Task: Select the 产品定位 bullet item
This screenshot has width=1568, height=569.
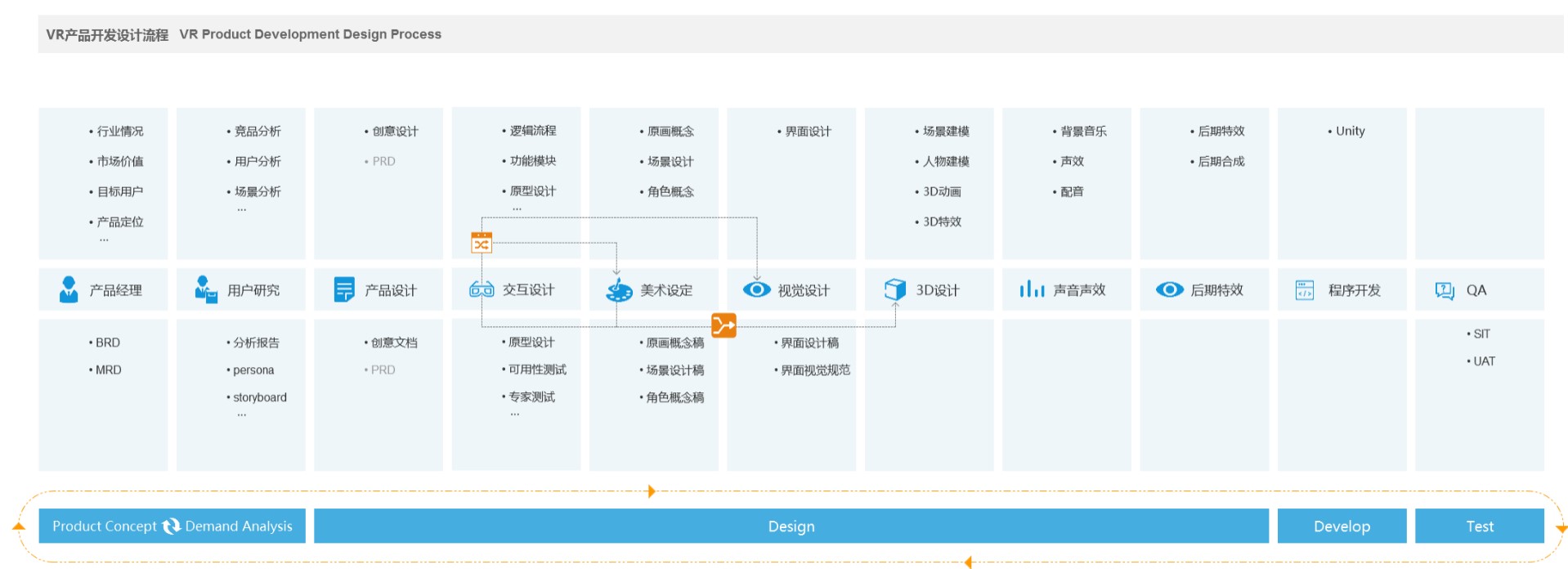Action: (116, 222)
